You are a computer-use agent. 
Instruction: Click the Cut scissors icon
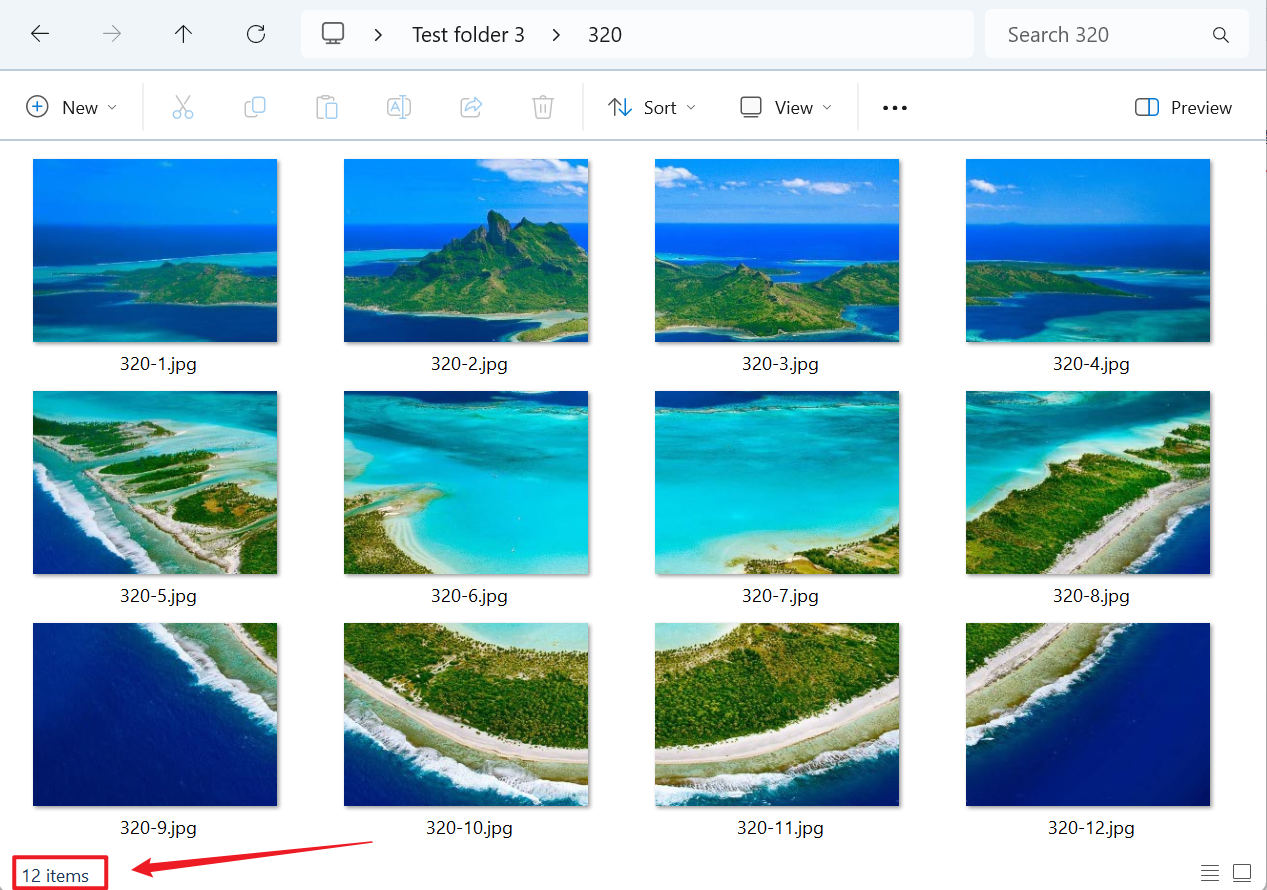coord(182,107)
